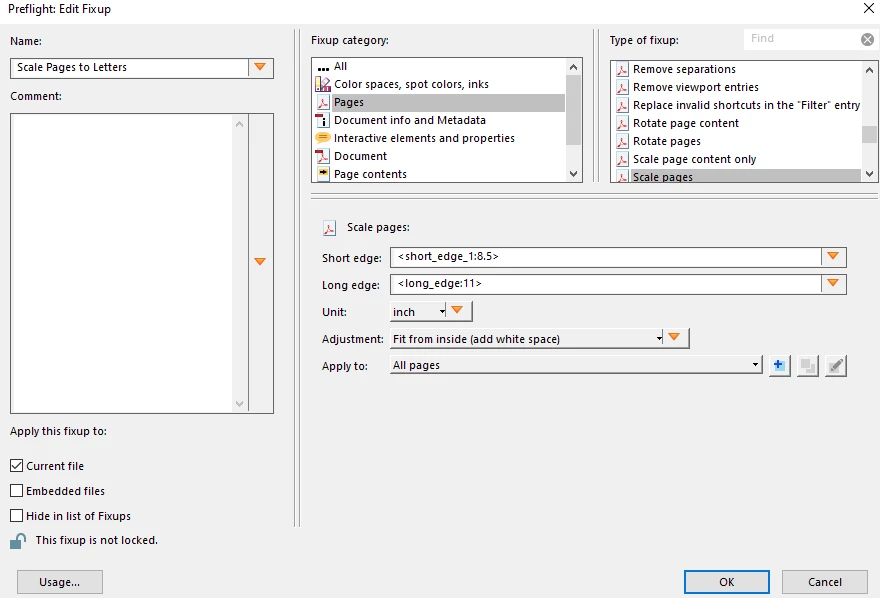880x598 pixels.
Task: Toggle the Current file checkbox
Action: [x=17, y=466]
